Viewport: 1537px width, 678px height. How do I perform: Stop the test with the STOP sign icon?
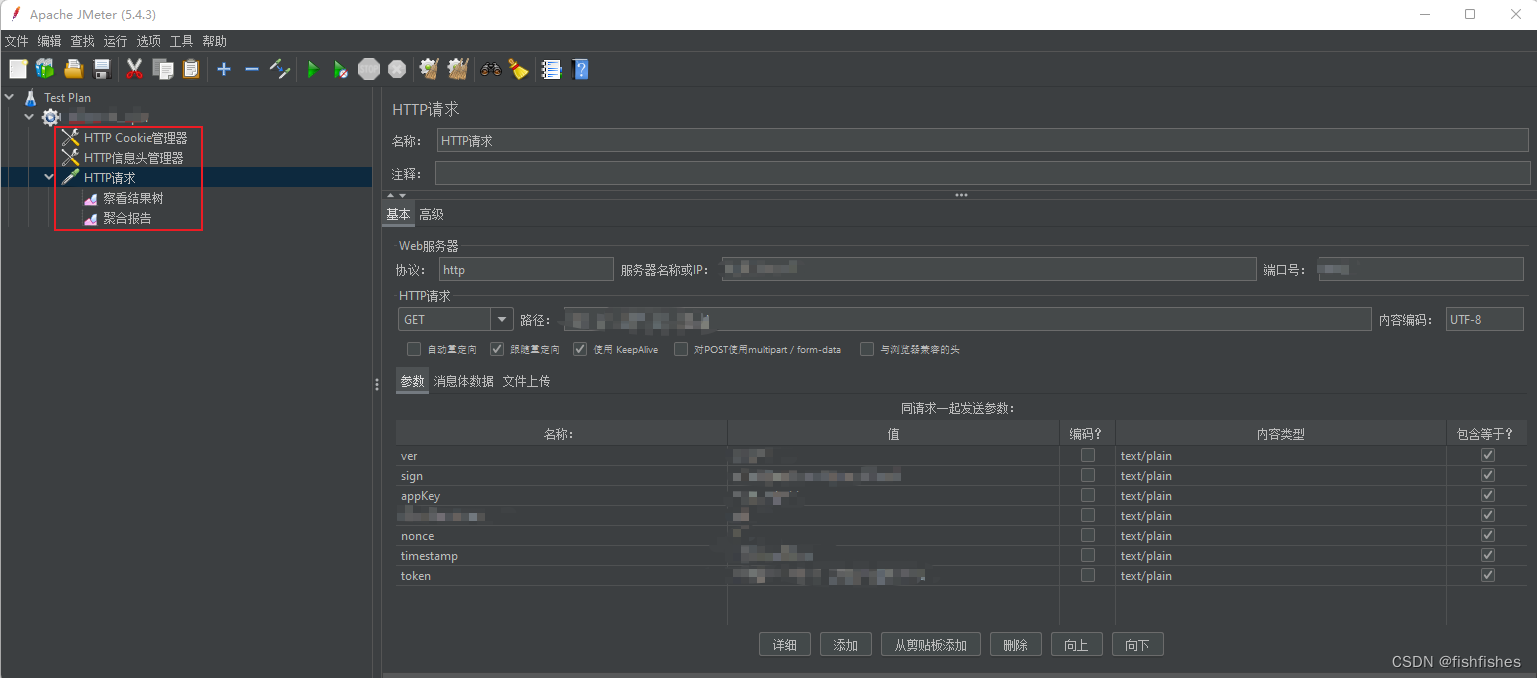[369, 69]
